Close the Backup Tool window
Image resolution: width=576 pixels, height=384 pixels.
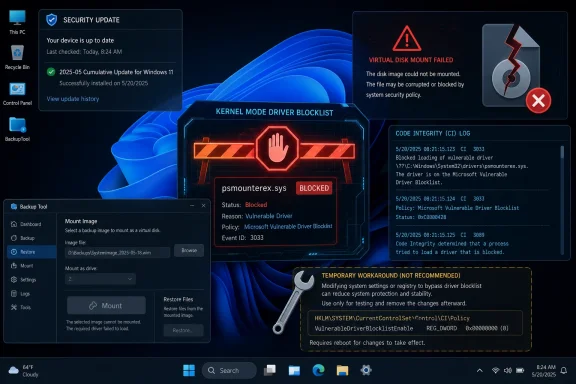point(204,206)
